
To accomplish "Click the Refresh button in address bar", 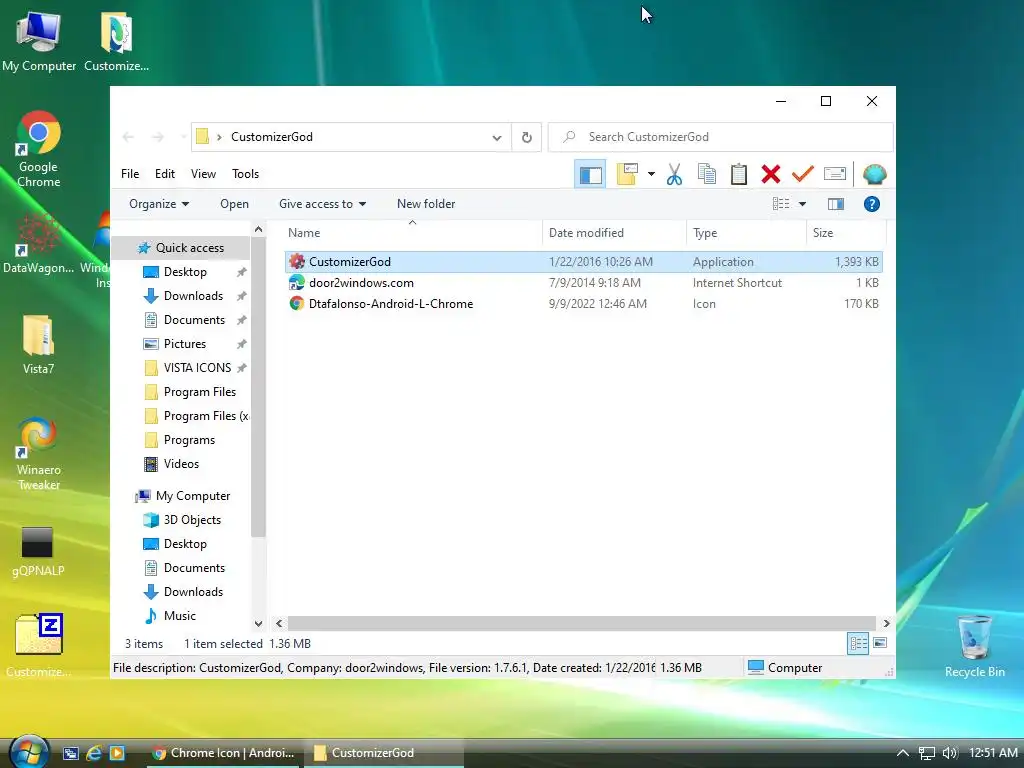I will click(526, 137).
